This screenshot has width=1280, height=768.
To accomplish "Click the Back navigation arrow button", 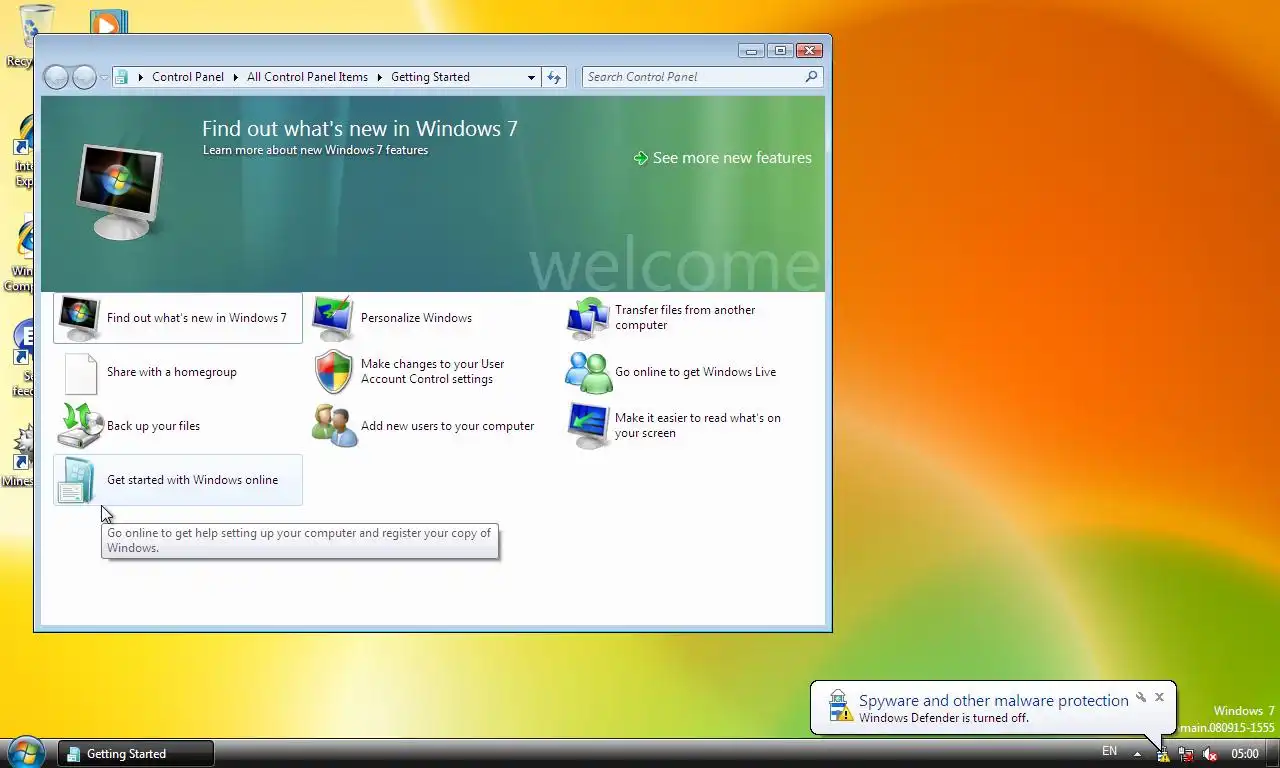I will click(x=56, y=77).
